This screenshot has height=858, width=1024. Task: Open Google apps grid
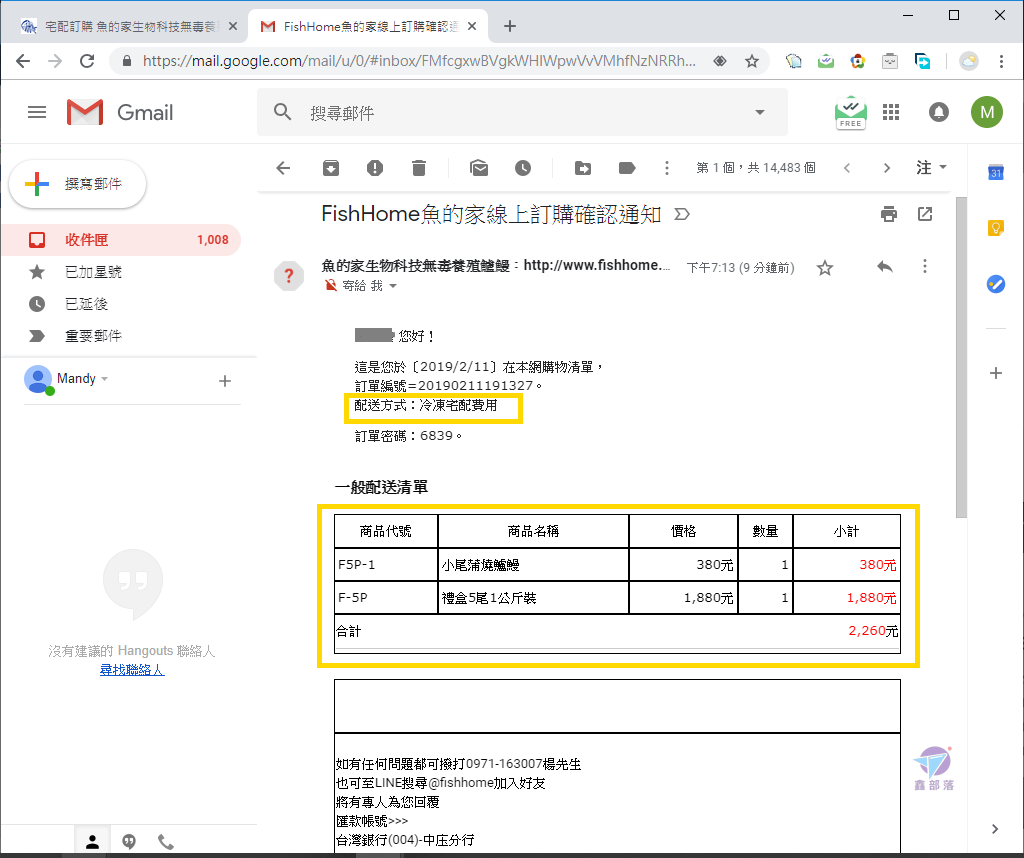coord(891,112)
